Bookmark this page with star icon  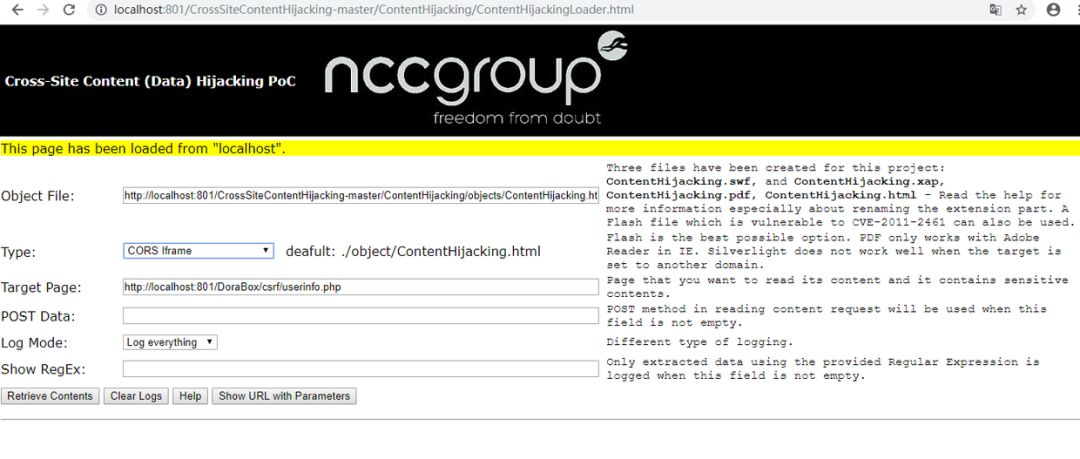point(1021,10)
